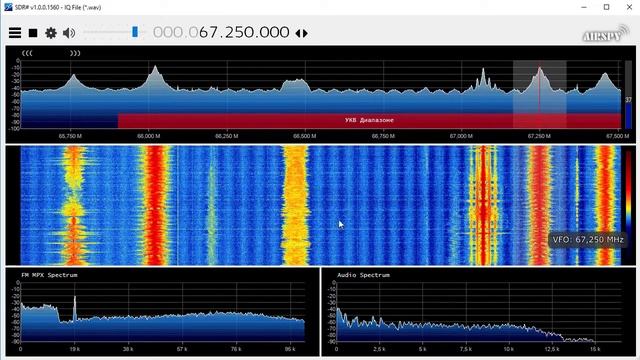Image resolution: width=640 pixels, height=360 pixels.
Task: Click the 19 k pilot tone spike
Action: 75,309
